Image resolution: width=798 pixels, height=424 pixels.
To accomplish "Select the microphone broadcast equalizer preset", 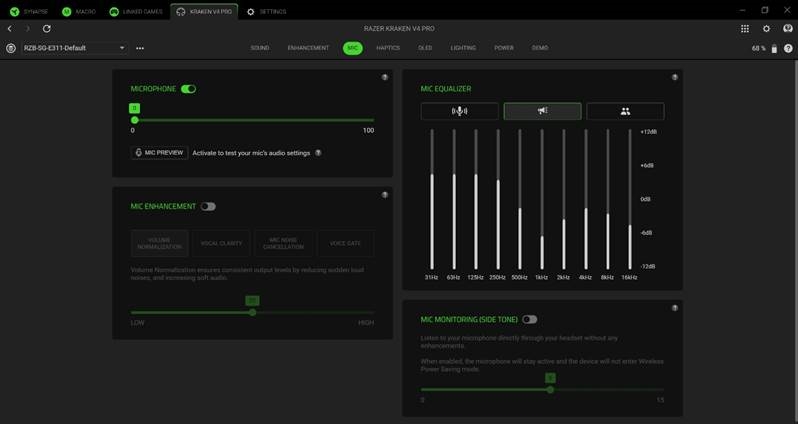I will pos(460,111).
